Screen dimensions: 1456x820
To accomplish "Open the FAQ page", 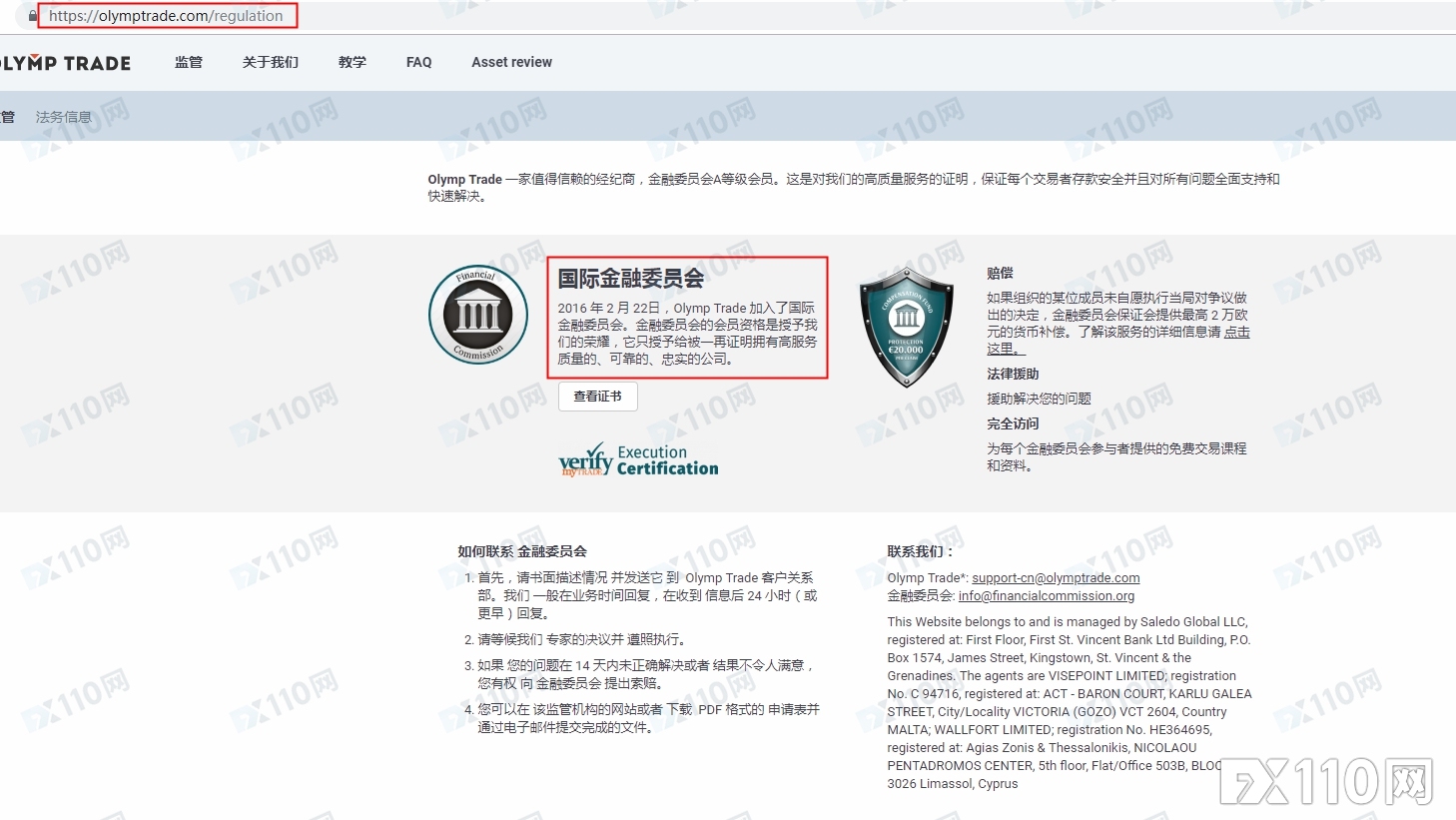I will pyautogui.click(x=418, y=62).
